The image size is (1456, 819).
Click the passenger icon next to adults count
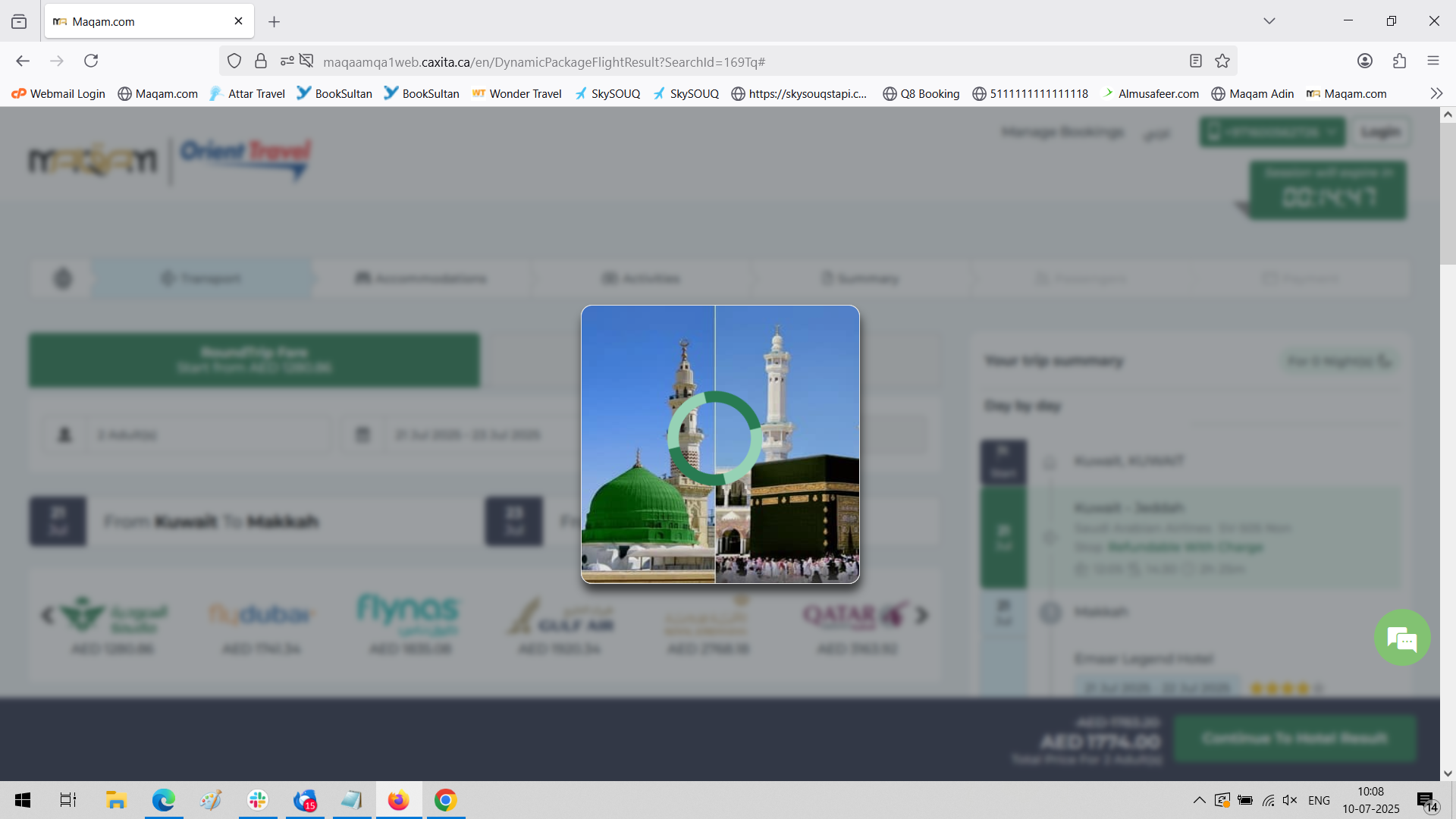(x=64, y=434)
